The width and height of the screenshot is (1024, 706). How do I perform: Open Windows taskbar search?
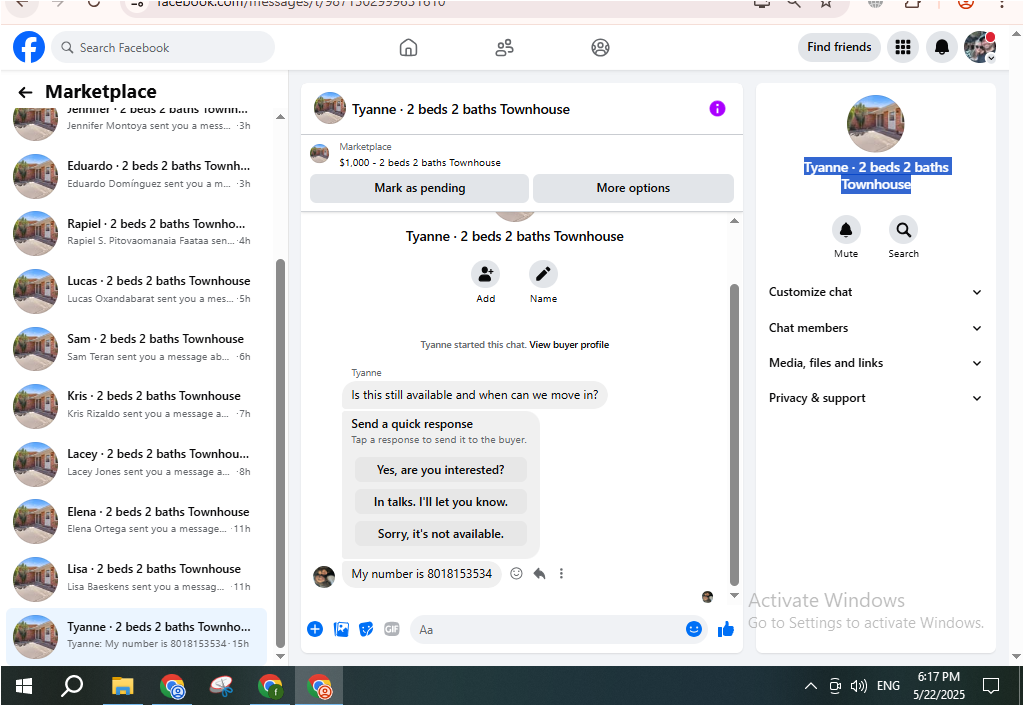pyautogui.click(x=72, y=686)
